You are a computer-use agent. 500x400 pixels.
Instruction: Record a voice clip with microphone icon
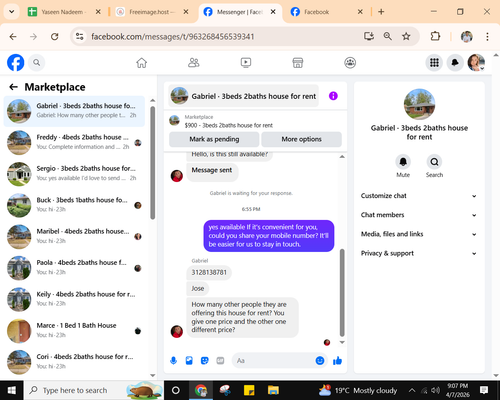click(x=173, y=360)
